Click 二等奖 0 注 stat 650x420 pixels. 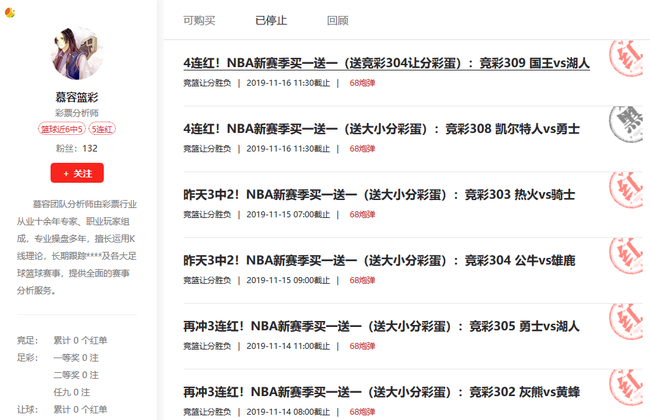76,375
